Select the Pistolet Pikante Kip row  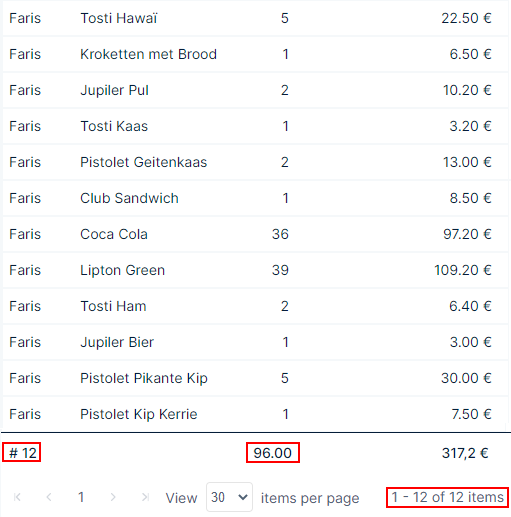pos(255,378)
